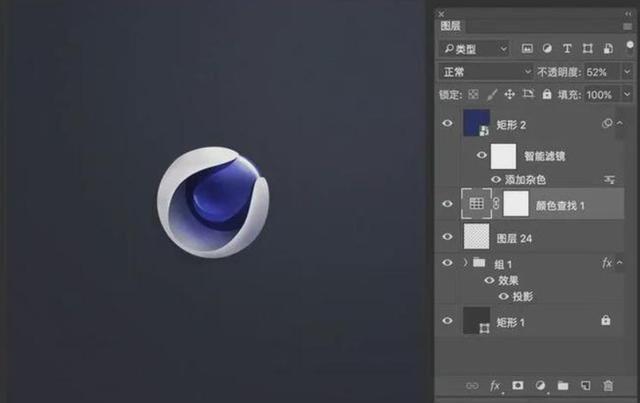Expand the 组 1 group folder
This screenshot has width=640, height=403.
tap(465, 263)
